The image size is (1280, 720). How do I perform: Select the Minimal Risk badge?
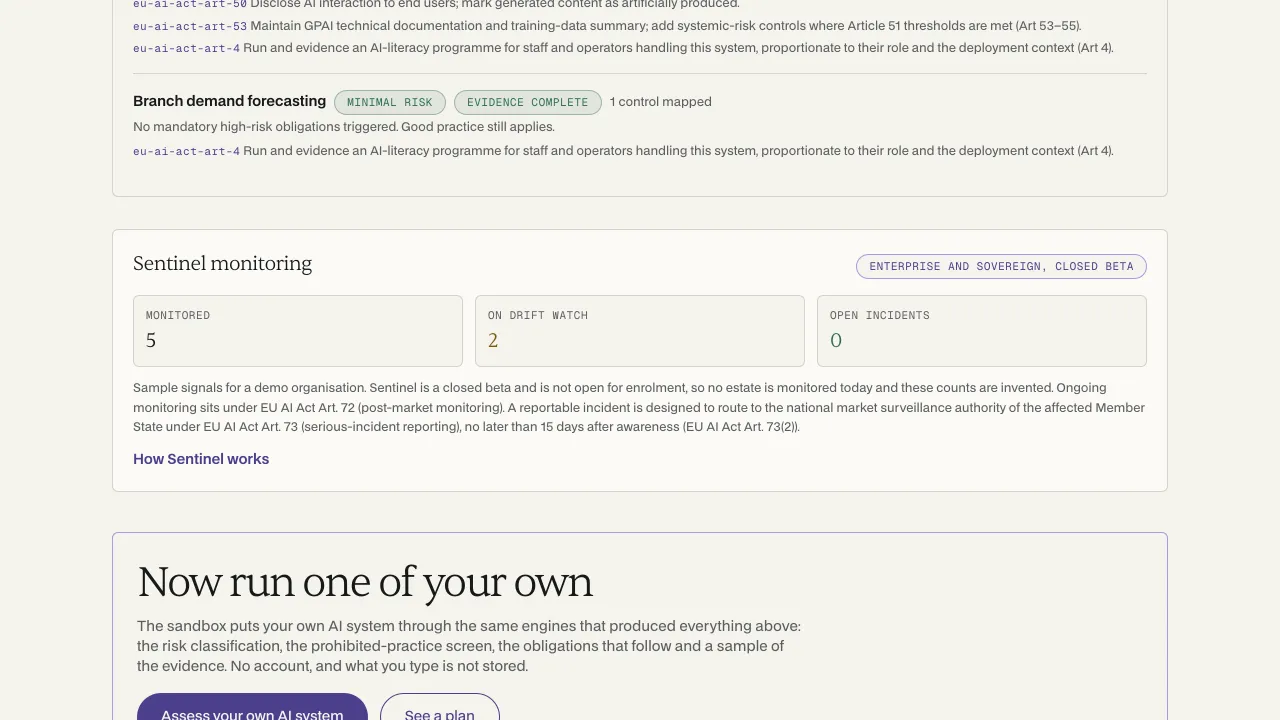(x=390, y=102)
